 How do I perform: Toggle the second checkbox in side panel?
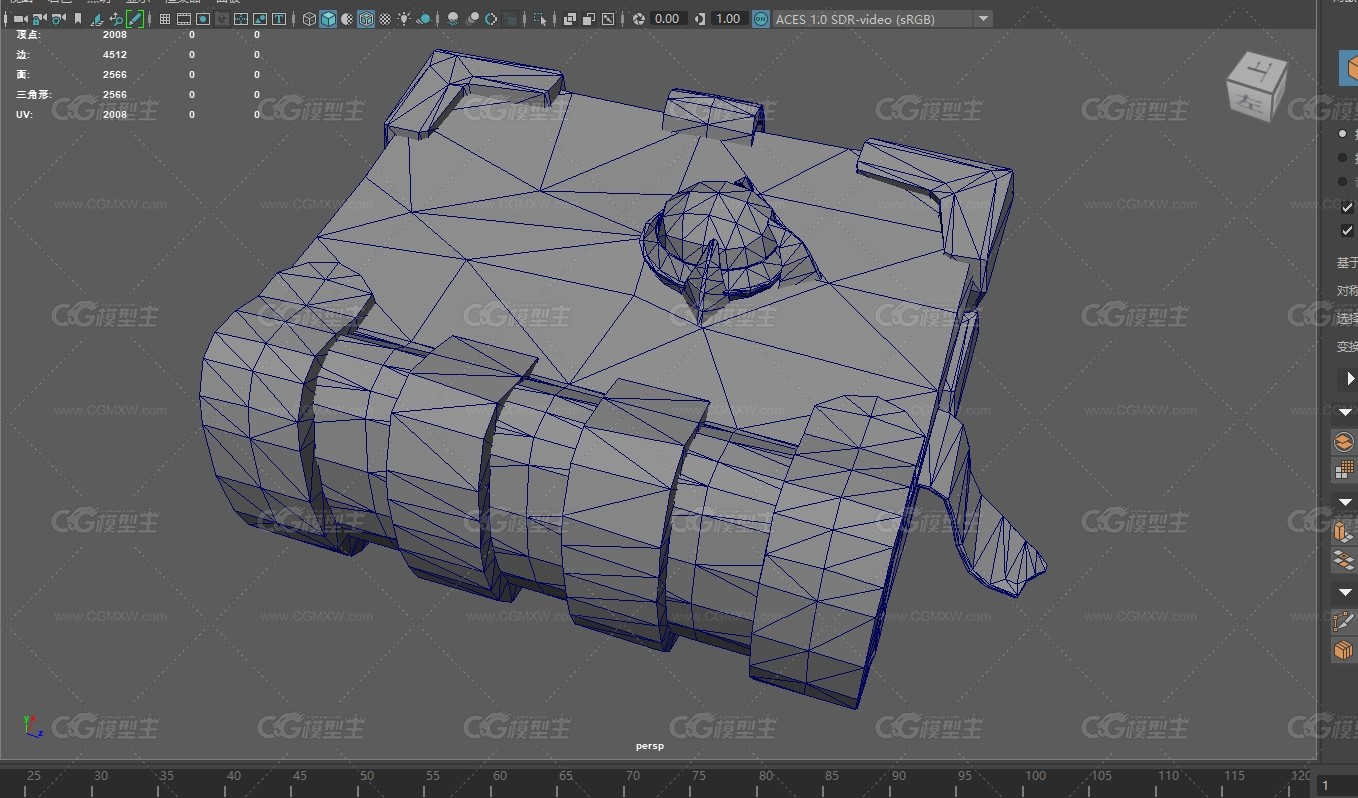pos(1347,231)
